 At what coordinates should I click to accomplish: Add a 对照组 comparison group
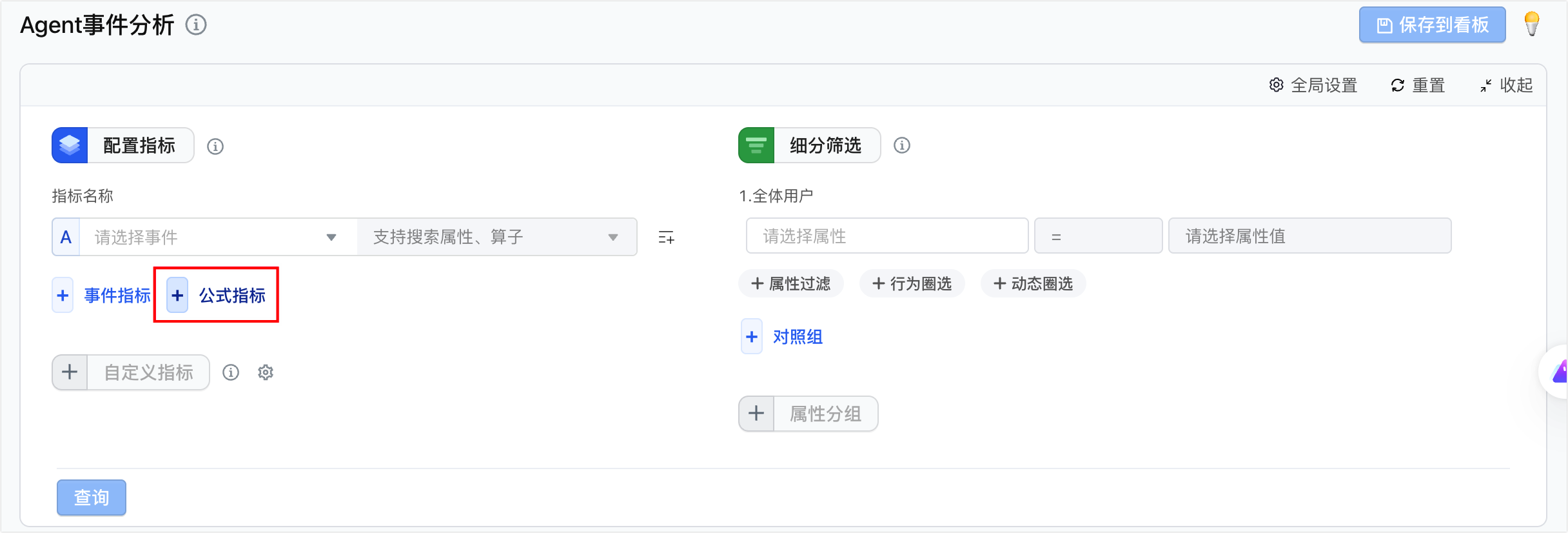[x=782, y=337]
